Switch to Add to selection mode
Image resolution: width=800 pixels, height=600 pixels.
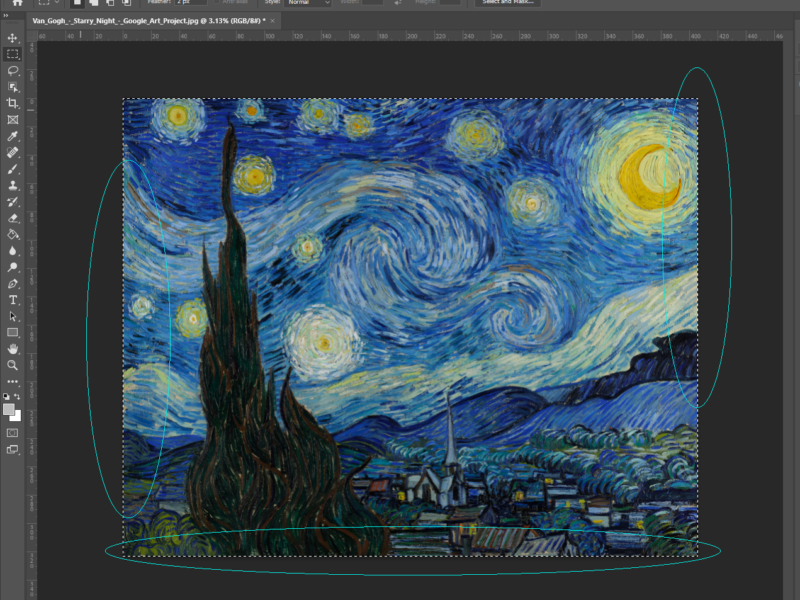point(93,3)
